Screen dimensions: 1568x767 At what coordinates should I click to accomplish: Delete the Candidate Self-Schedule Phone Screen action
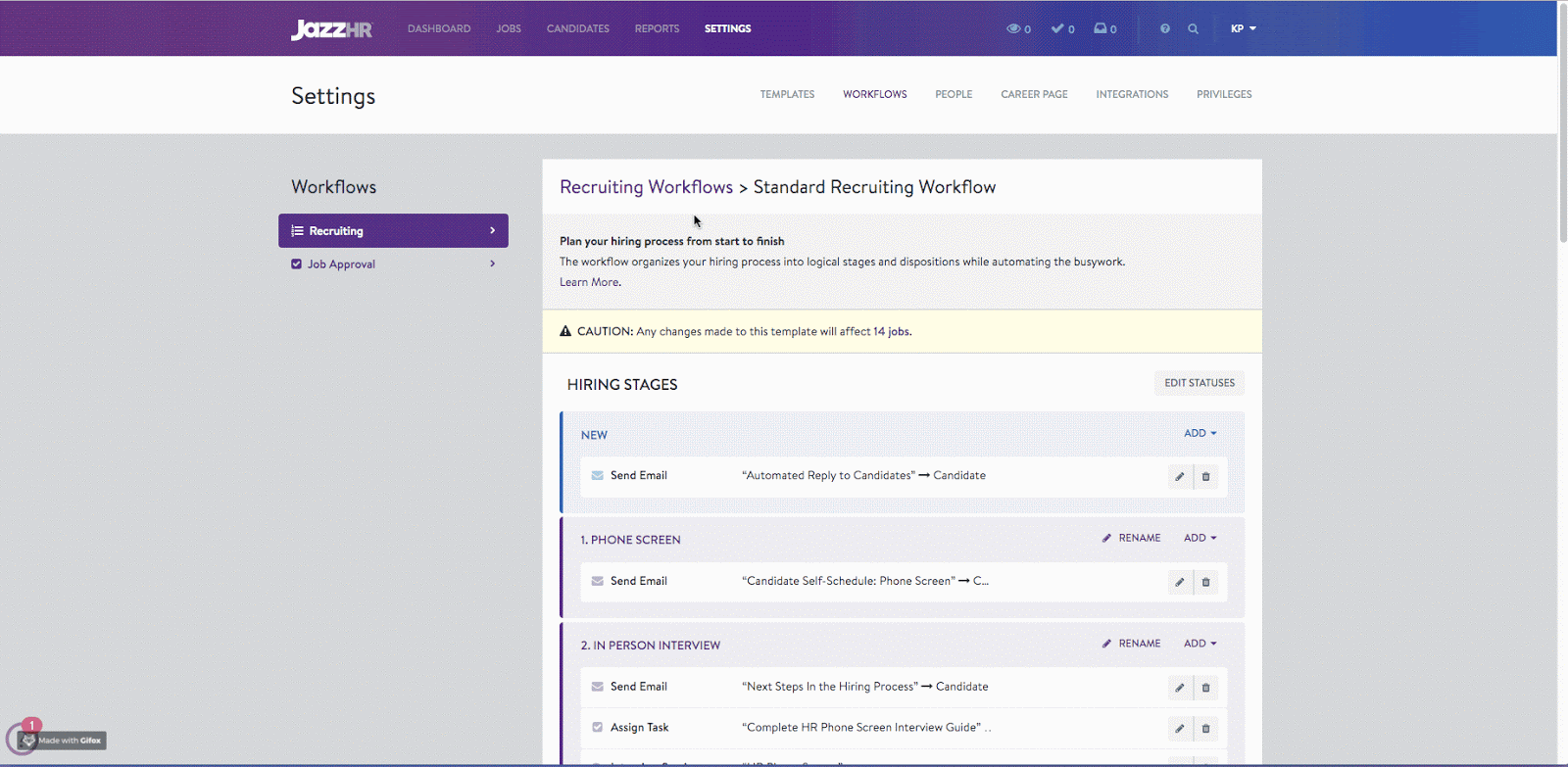coord(1206,582)
